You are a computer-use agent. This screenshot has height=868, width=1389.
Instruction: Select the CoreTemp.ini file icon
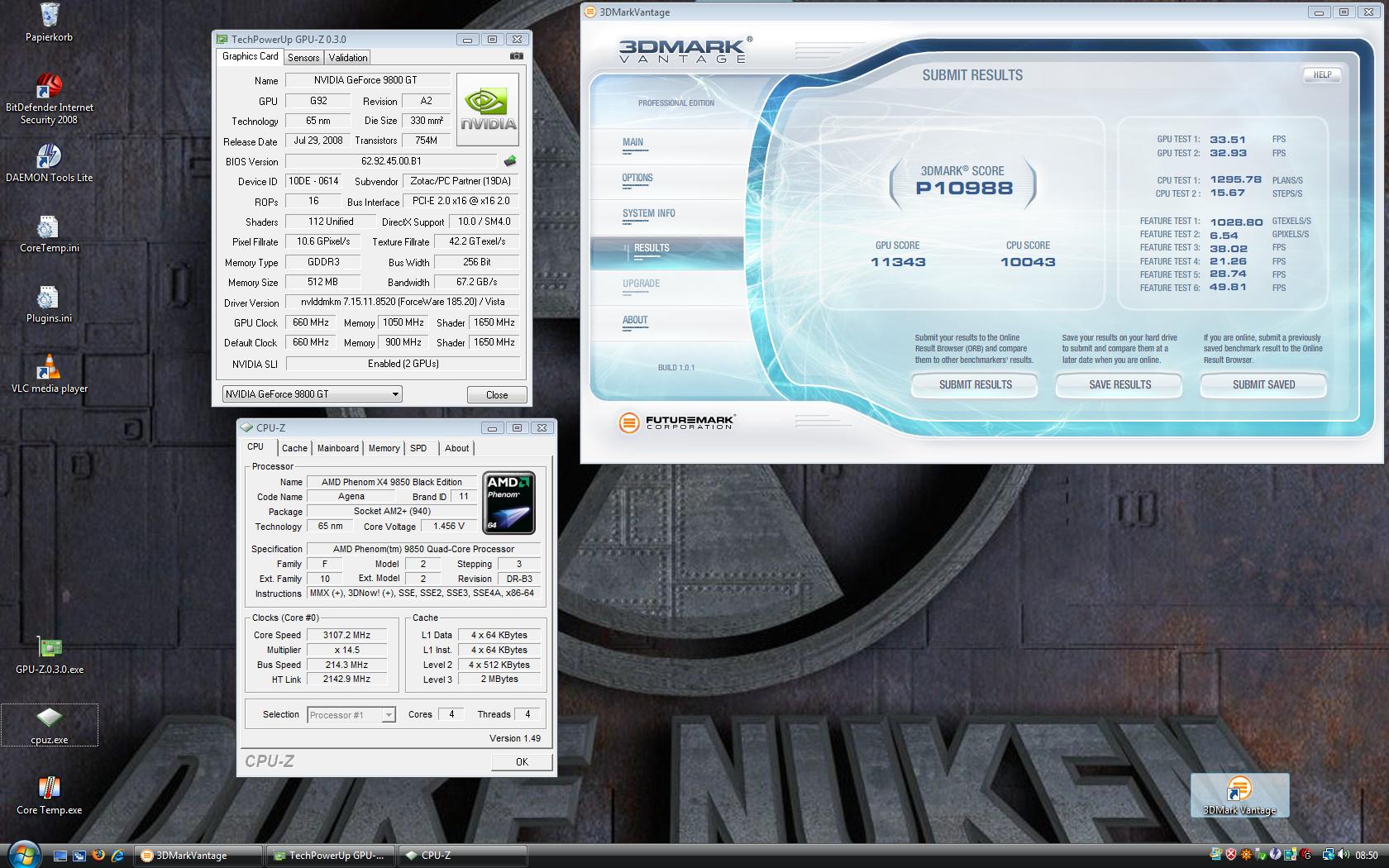[x=49, y=234]
